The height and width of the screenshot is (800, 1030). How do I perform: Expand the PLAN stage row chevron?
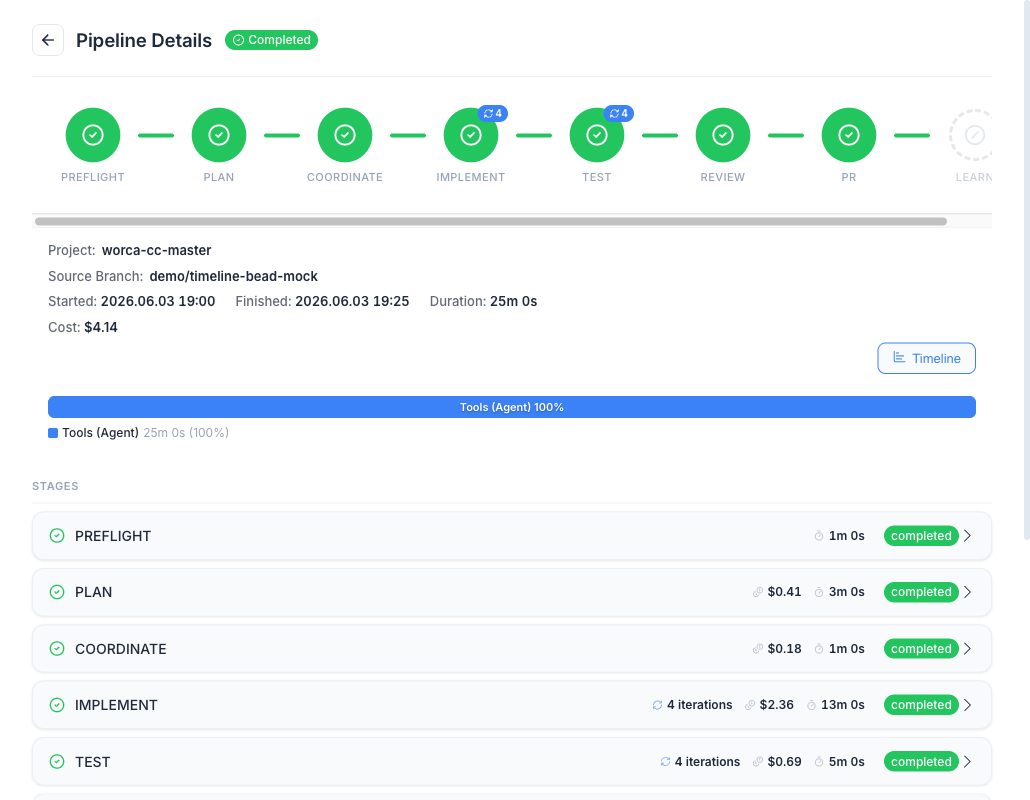click(968, 592)
